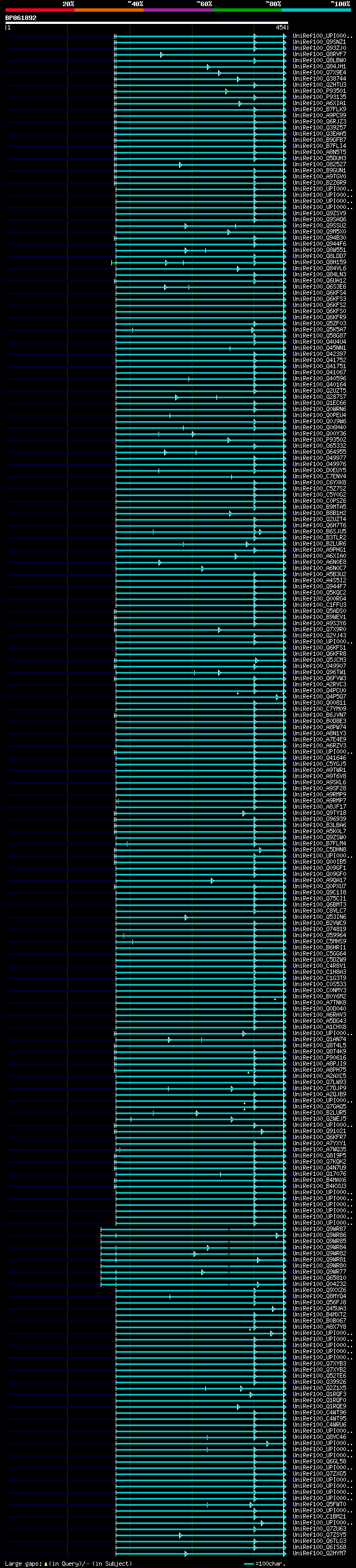The width and height of the screenshot is (356, 1568).
Task: Select hit UniRef100_Q9WR77
Action: pos(319,1272)
